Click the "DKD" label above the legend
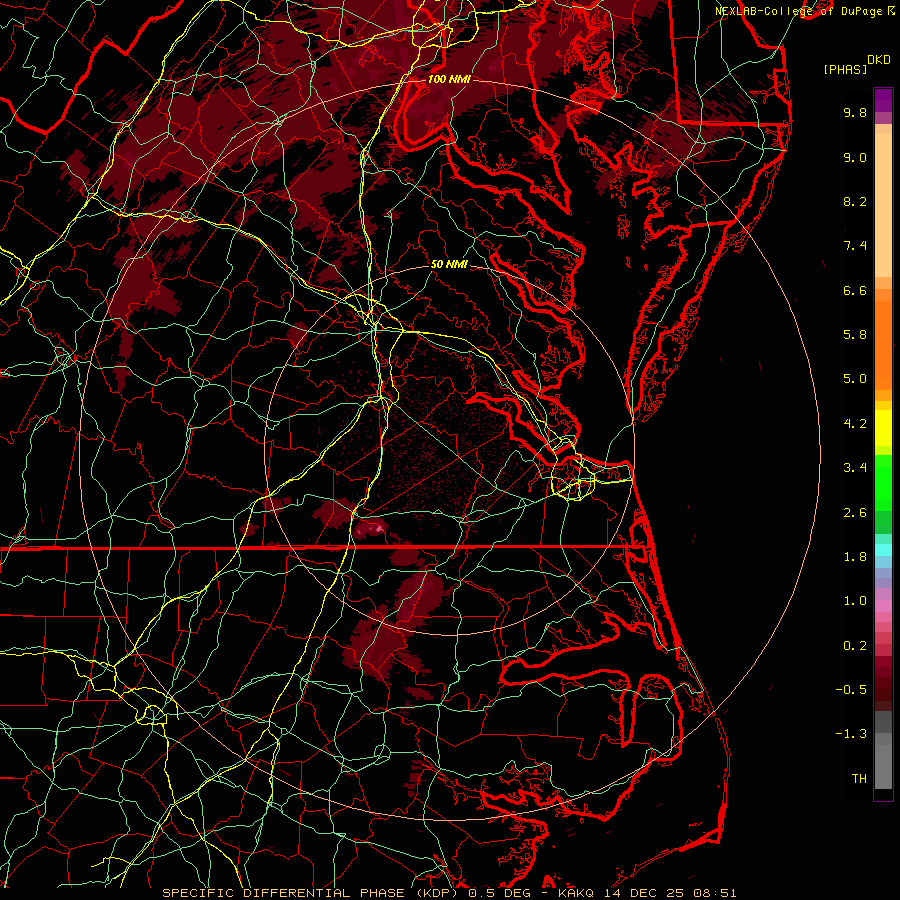900x900 pixels. pyautogui.click(x=879, y=60)
